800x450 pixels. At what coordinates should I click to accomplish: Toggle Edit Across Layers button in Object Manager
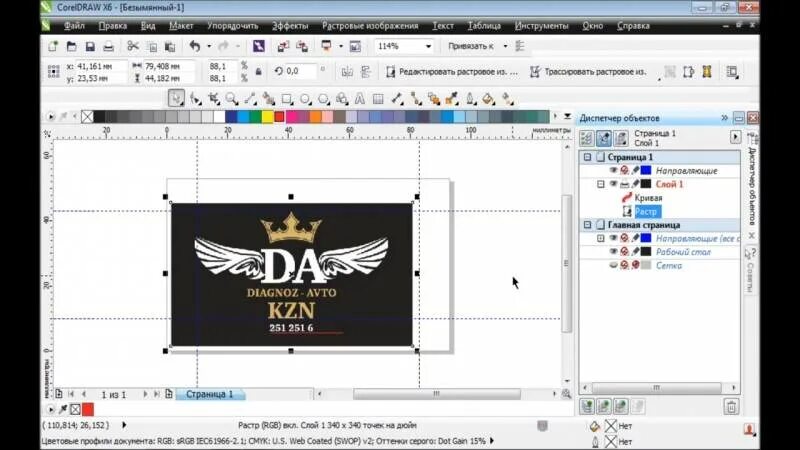(x=604, y=138)
